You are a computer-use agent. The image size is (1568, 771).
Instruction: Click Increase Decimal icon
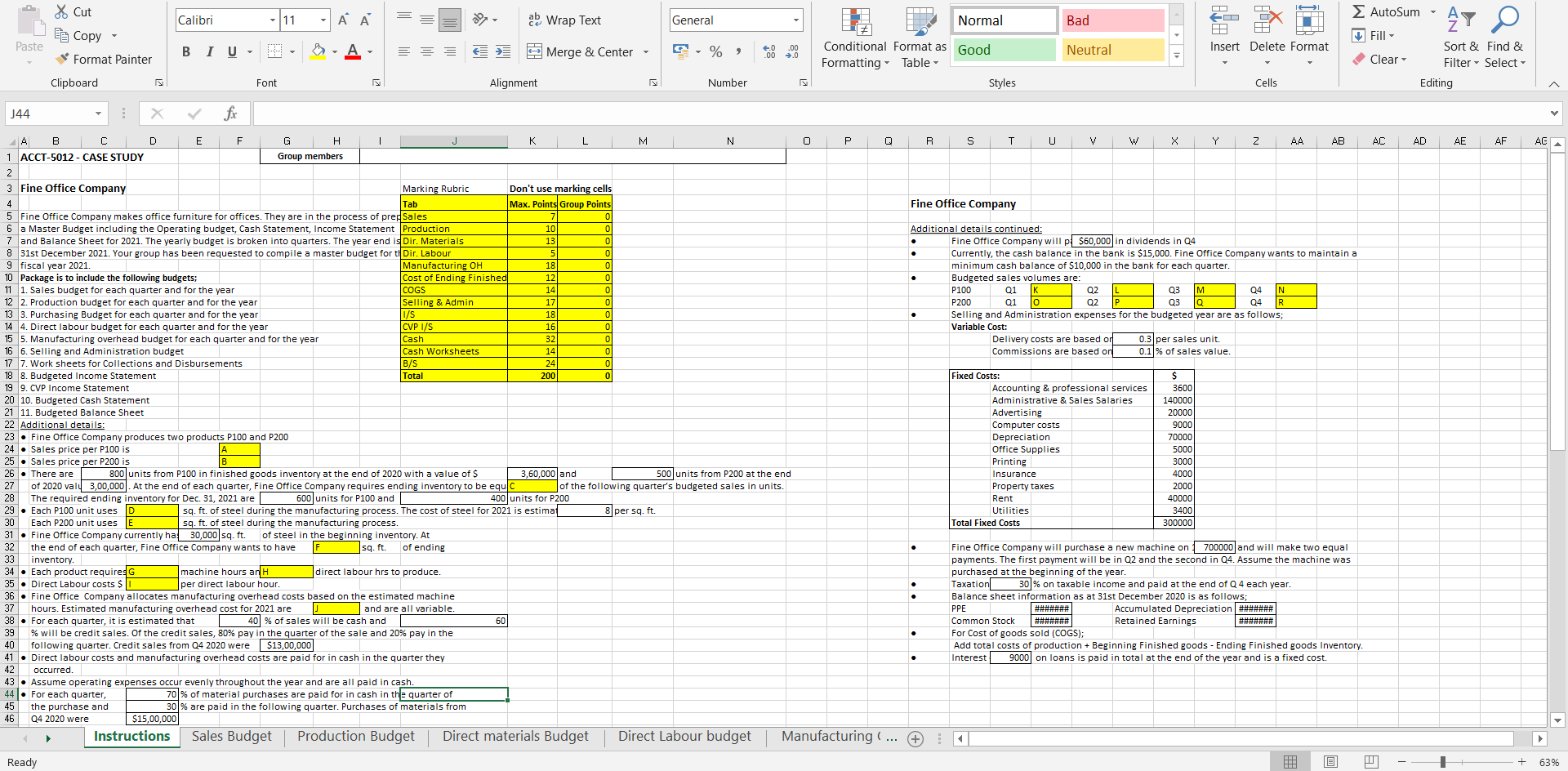tap(769, 51)
